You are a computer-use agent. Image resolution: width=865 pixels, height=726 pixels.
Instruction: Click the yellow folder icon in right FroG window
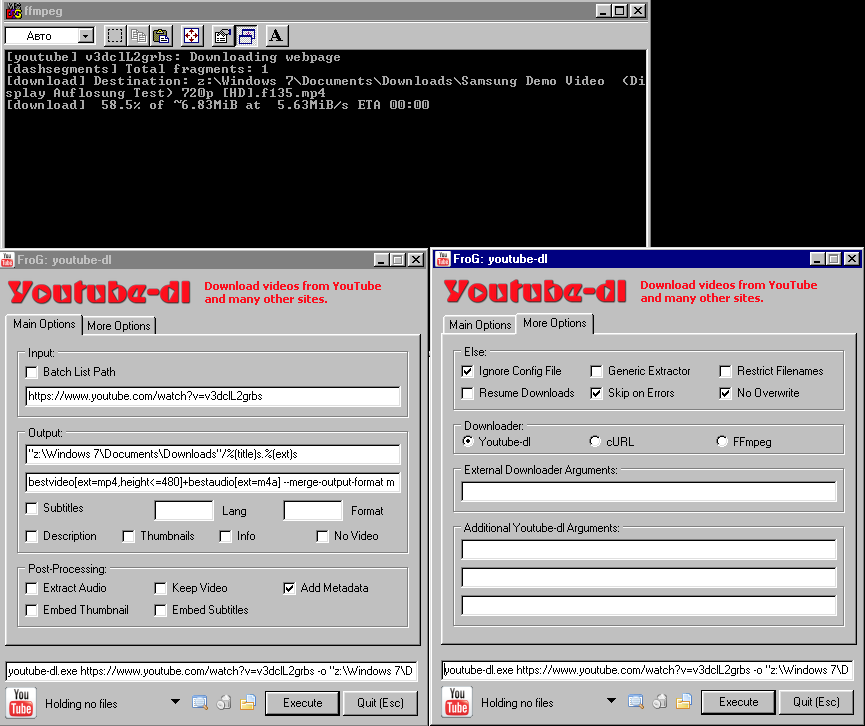coord(684,701)
